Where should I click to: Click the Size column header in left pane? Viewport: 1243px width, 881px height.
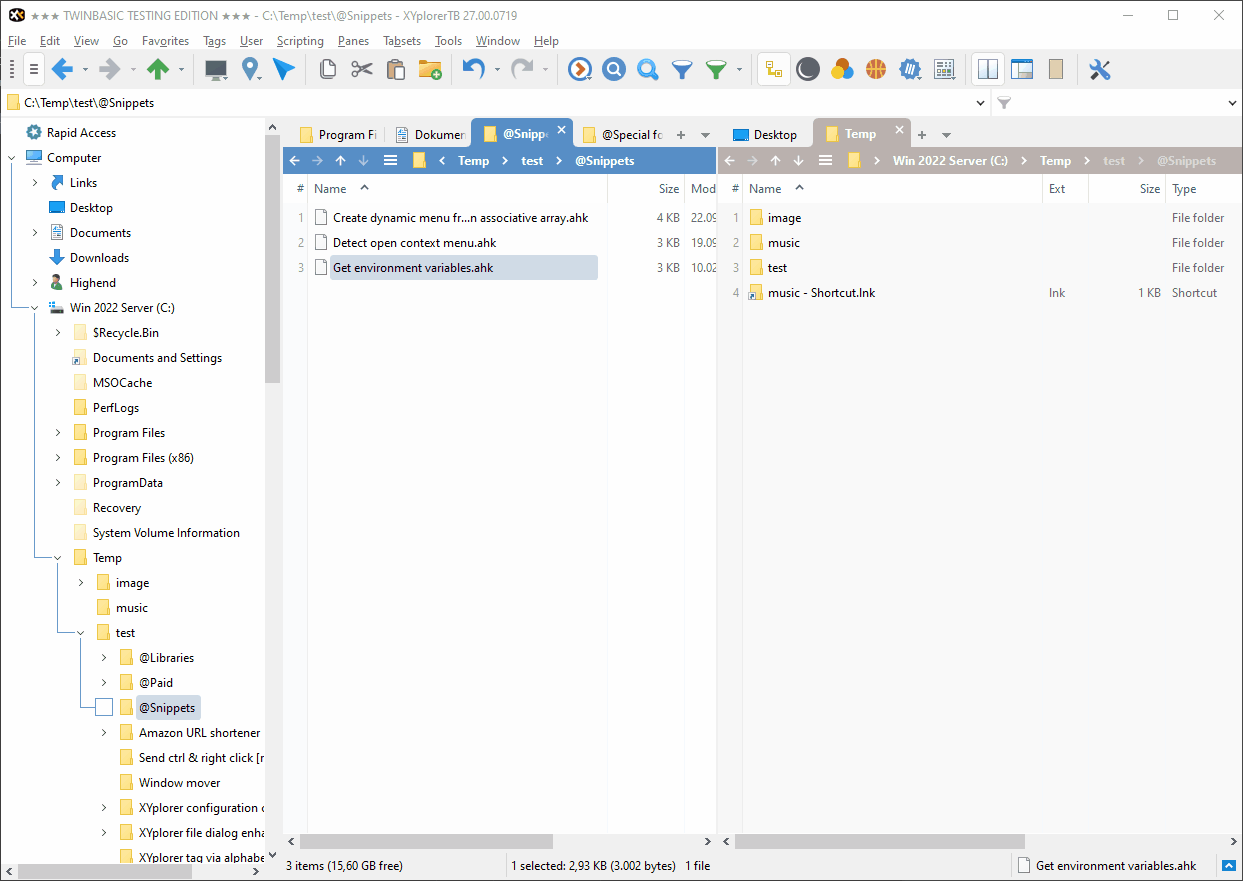(668, 189)
